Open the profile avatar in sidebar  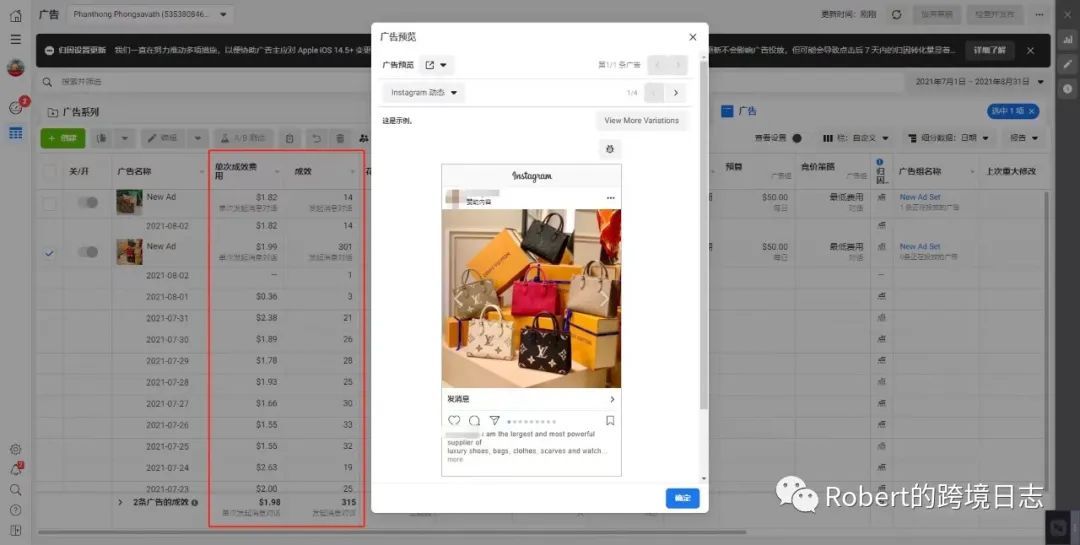(x=15, y=68)
